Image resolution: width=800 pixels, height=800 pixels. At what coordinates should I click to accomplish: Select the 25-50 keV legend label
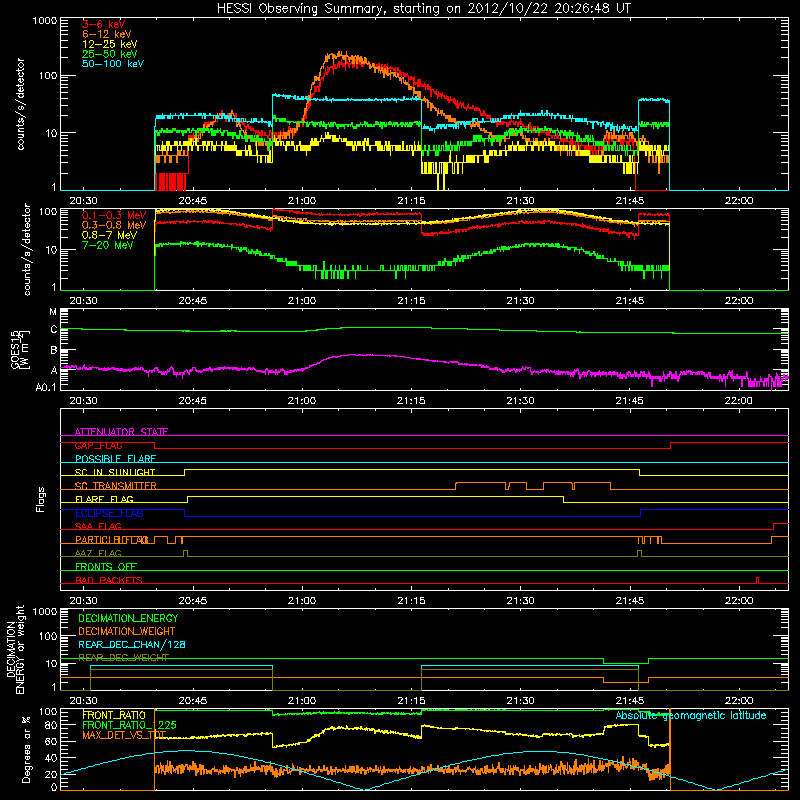(x=109, y=54)
